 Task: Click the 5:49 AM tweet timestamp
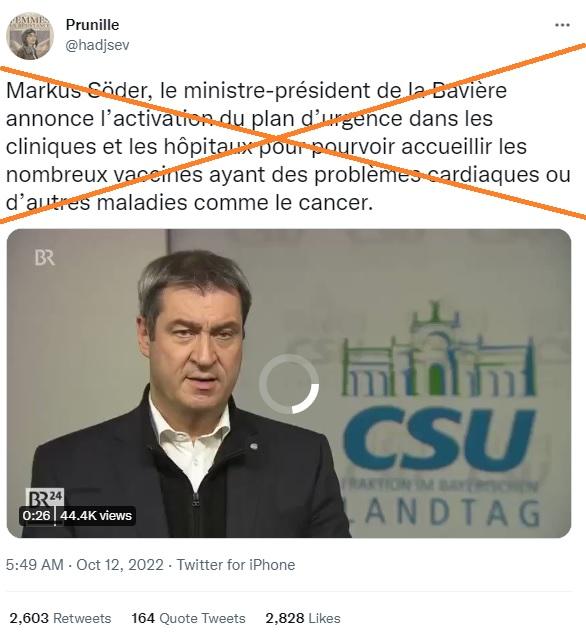(x=35, y=565)
